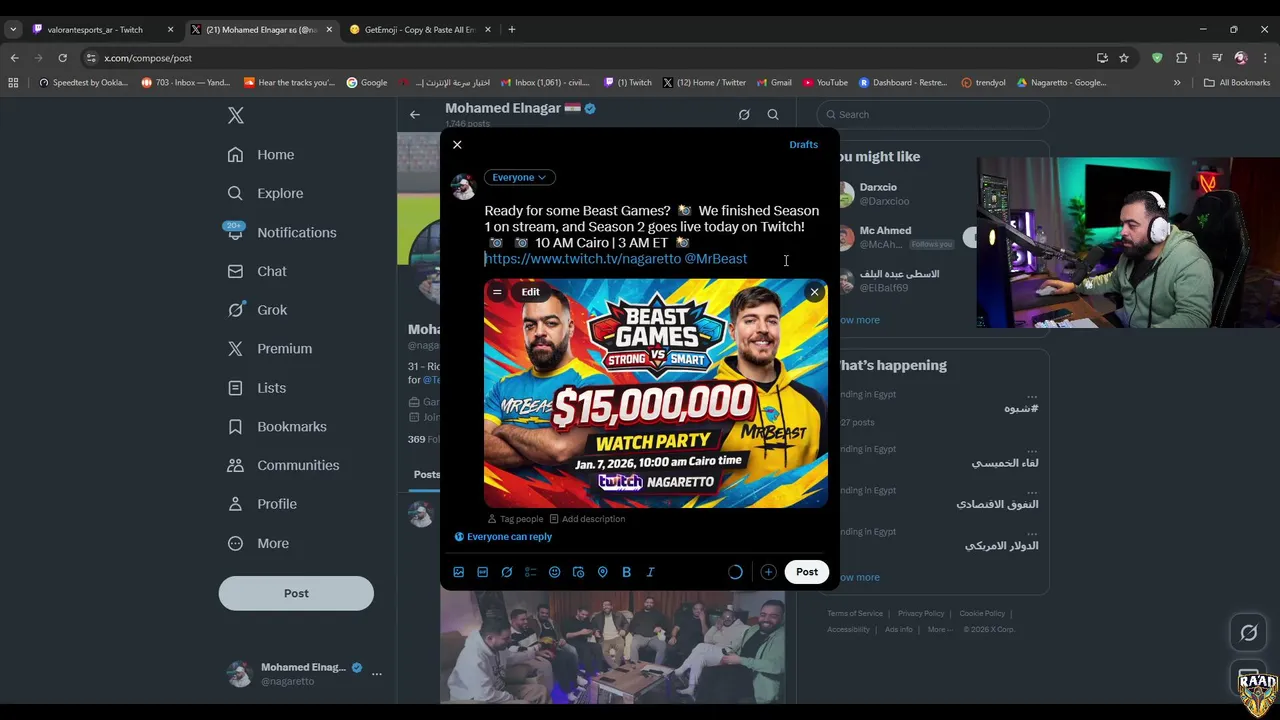Open Drafts in the compose dialog
The width and height of the screenshot is (1280, 720).
point(803,145)
